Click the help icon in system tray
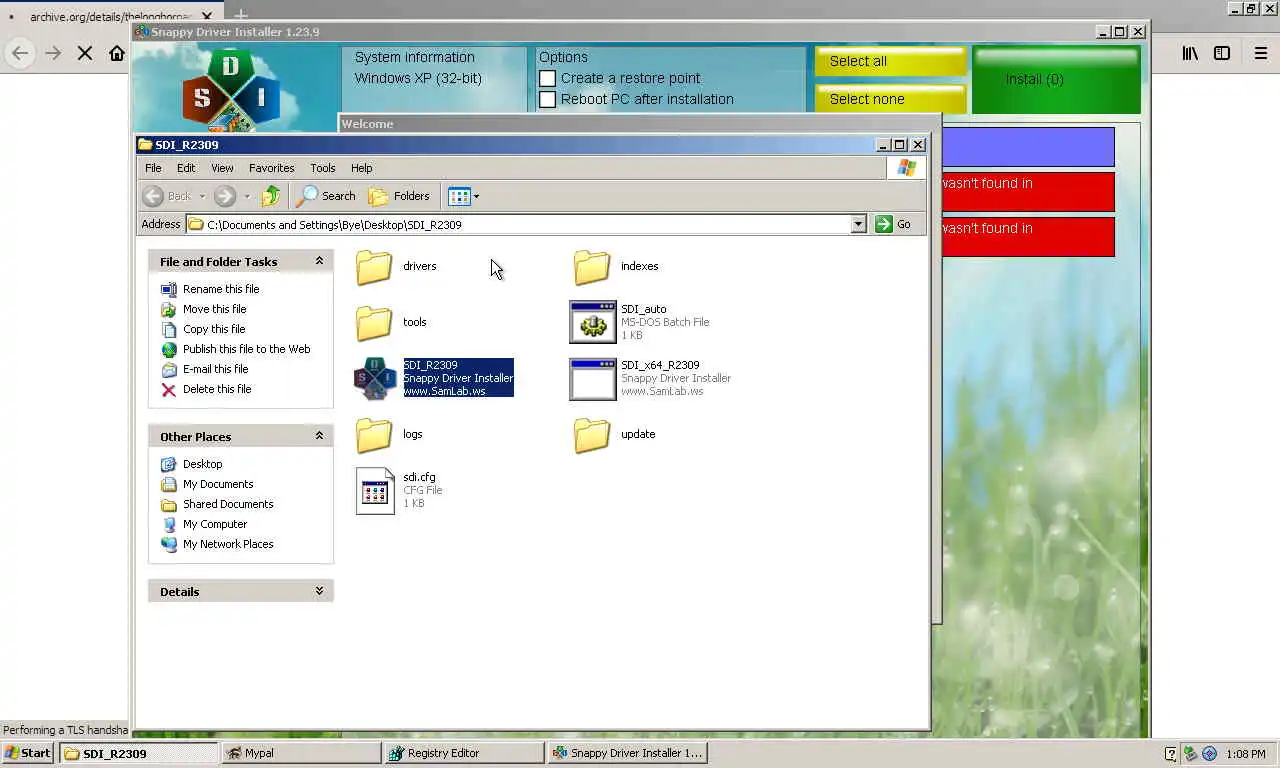Screen dimensions: 1280x768 click(x=1171, y=754)
